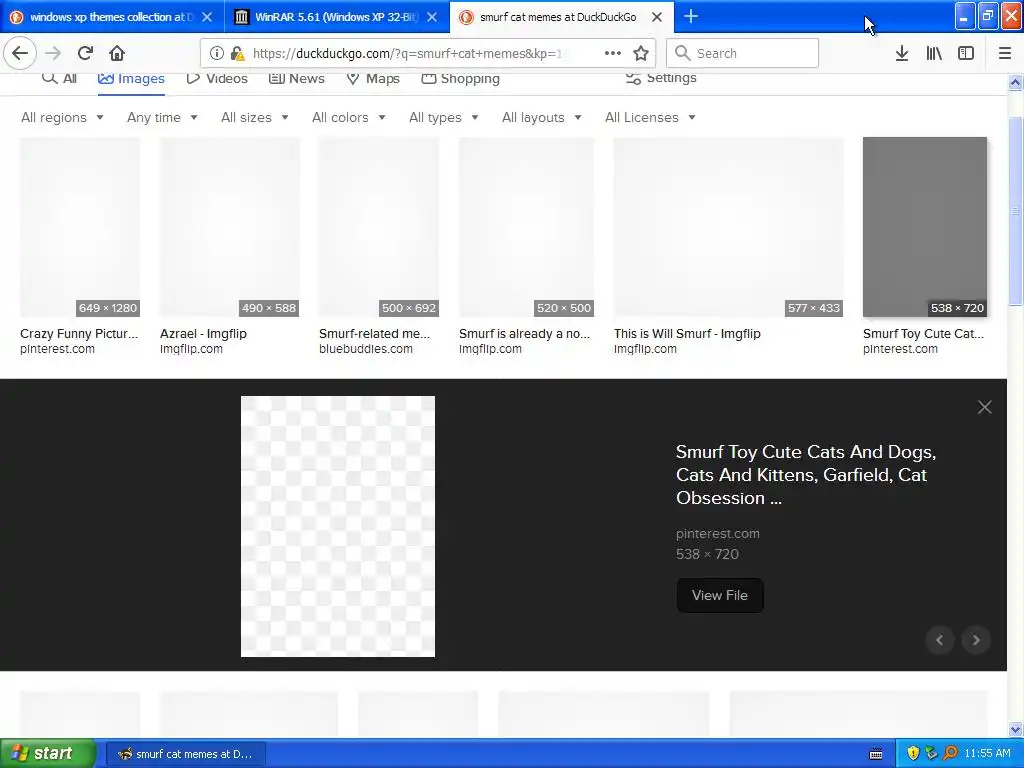Click the network tray icon
This screenshot has width=1024, height=768.
931,754
